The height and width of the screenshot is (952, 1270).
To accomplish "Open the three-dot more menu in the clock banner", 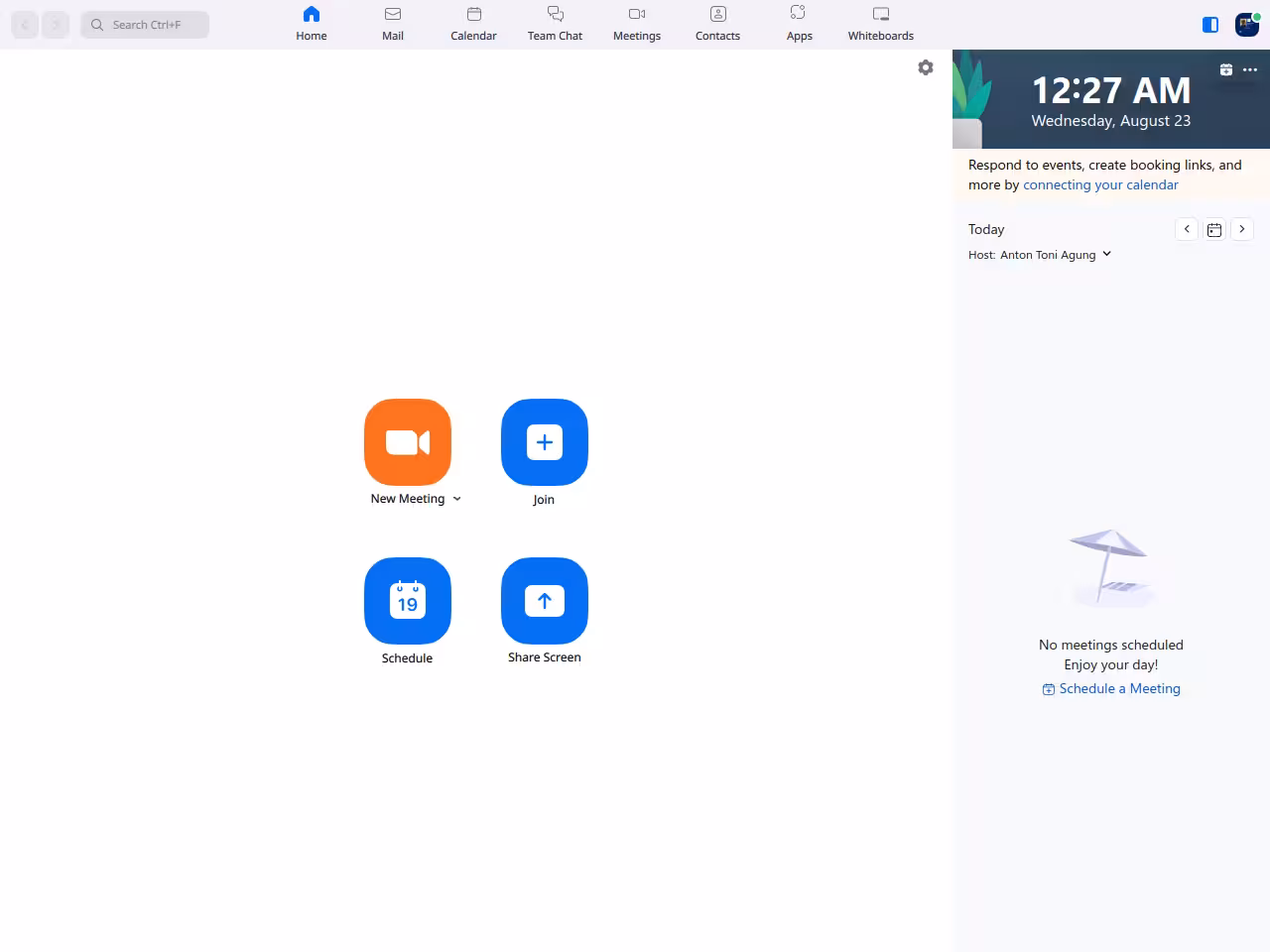I will 1250,69.
